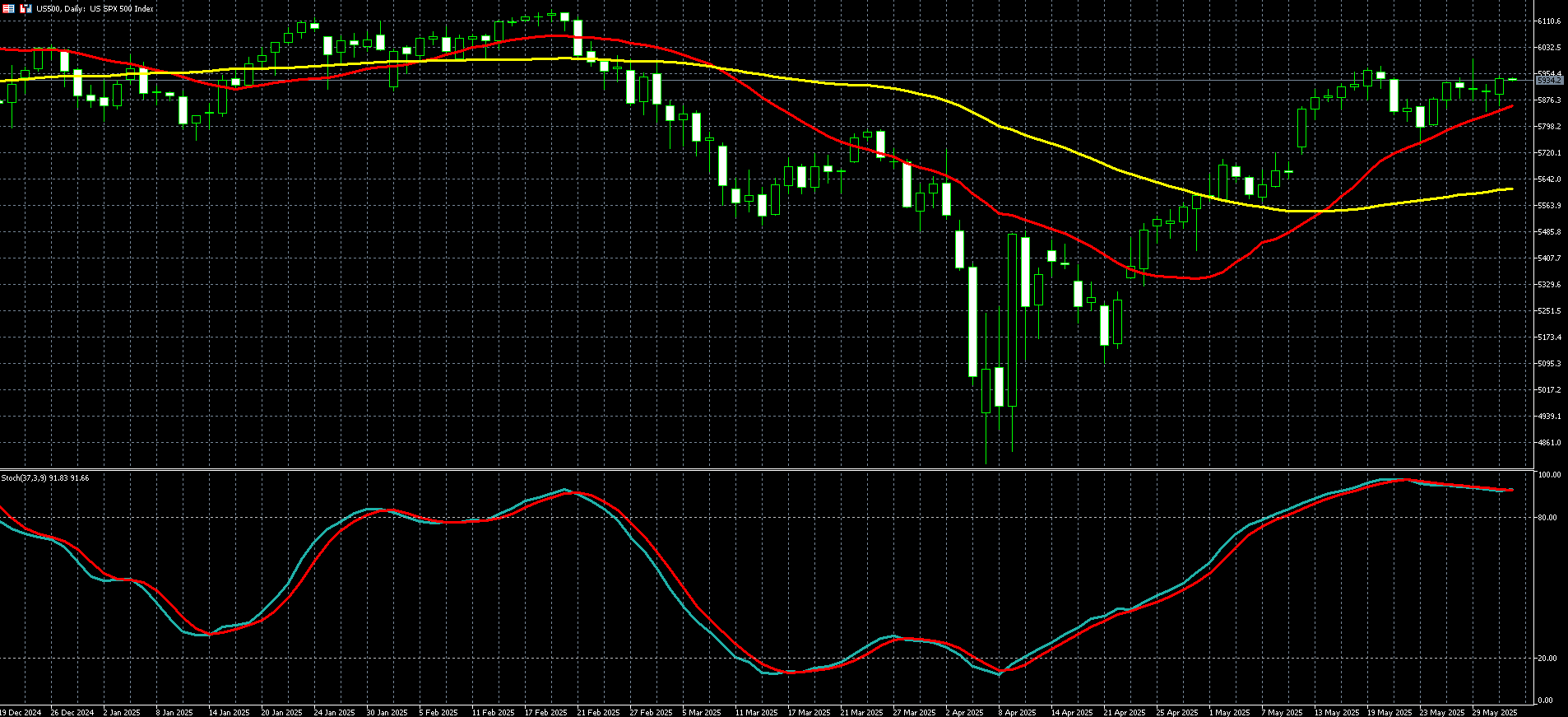
Task: Click the current price label 5934.2
Action: 1549,81
